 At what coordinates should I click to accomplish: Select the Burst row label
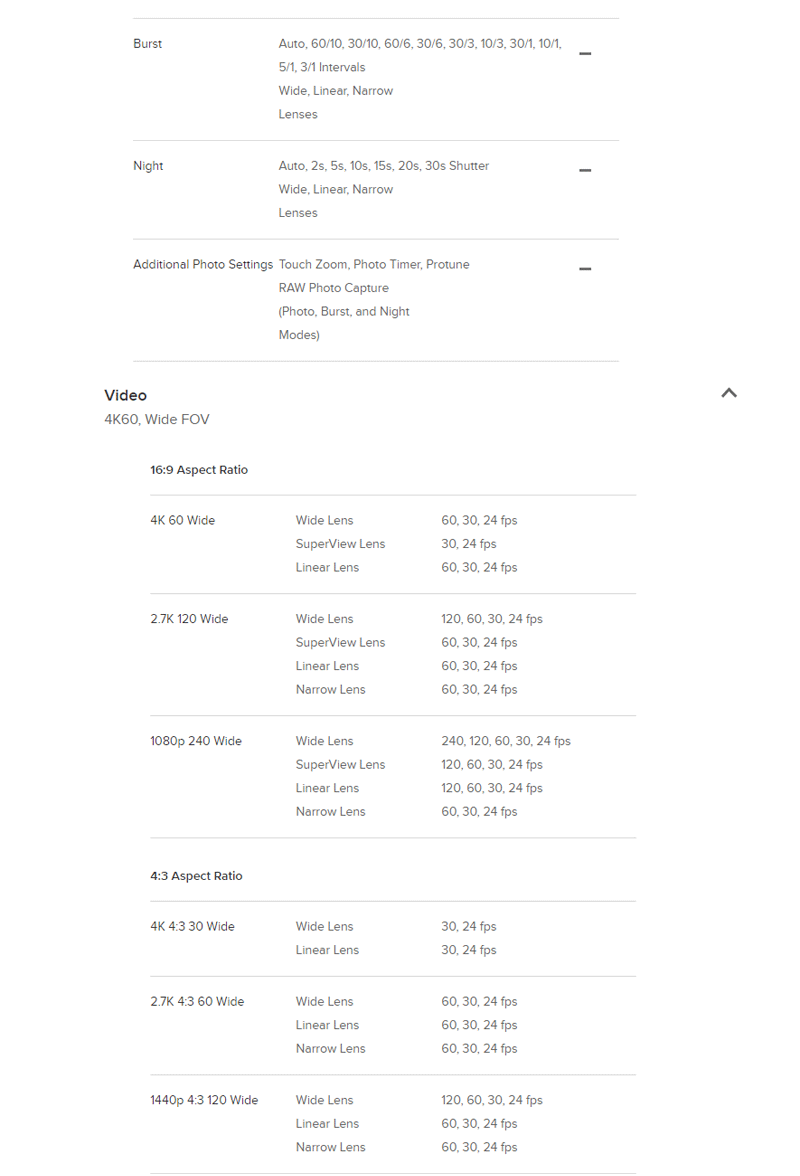click(148, 44)
